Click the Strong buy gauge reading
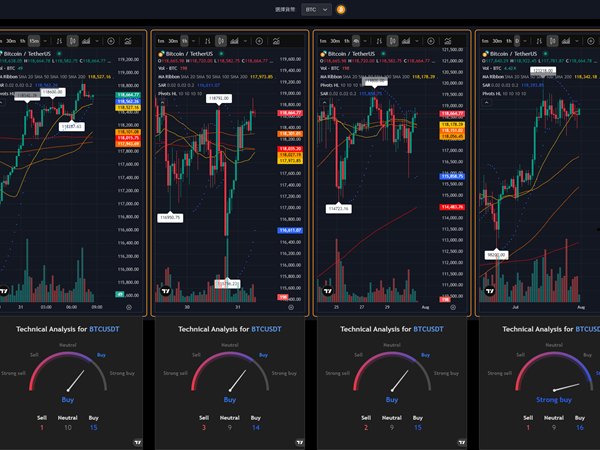The image size is (600, 450). [x=554, y=399]
